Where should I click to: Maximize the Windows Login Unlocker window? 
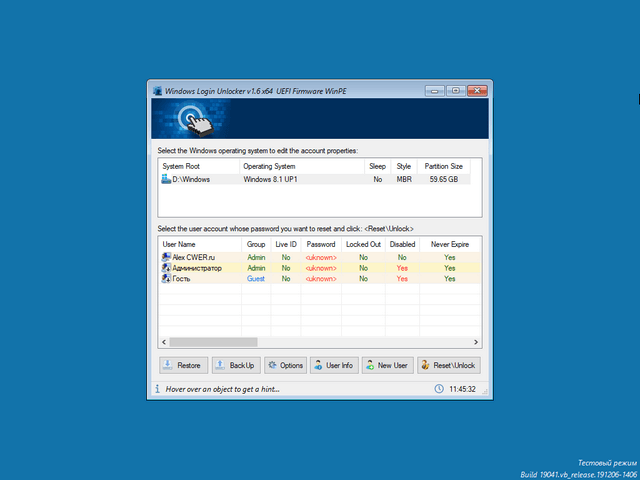coord(456,91)
